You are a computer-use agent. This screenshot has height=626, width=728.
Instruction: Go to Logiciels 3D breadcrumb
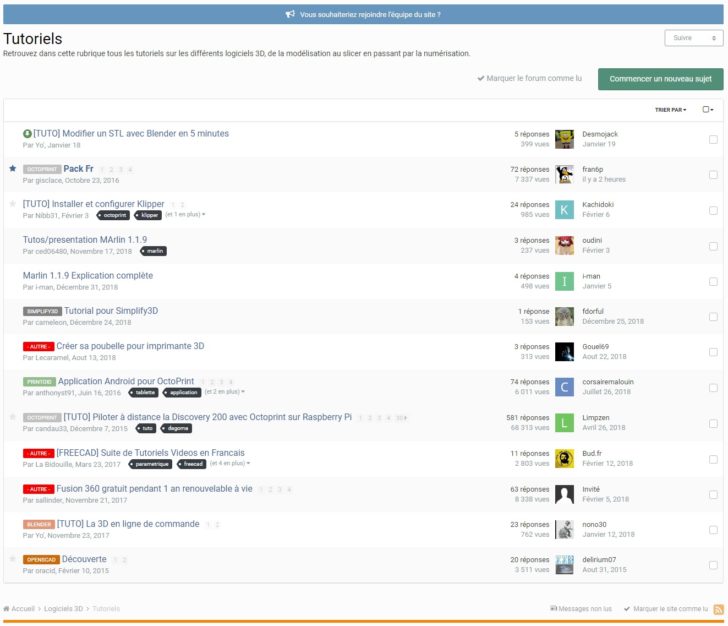pyautogui.click(x=64, y=609)
